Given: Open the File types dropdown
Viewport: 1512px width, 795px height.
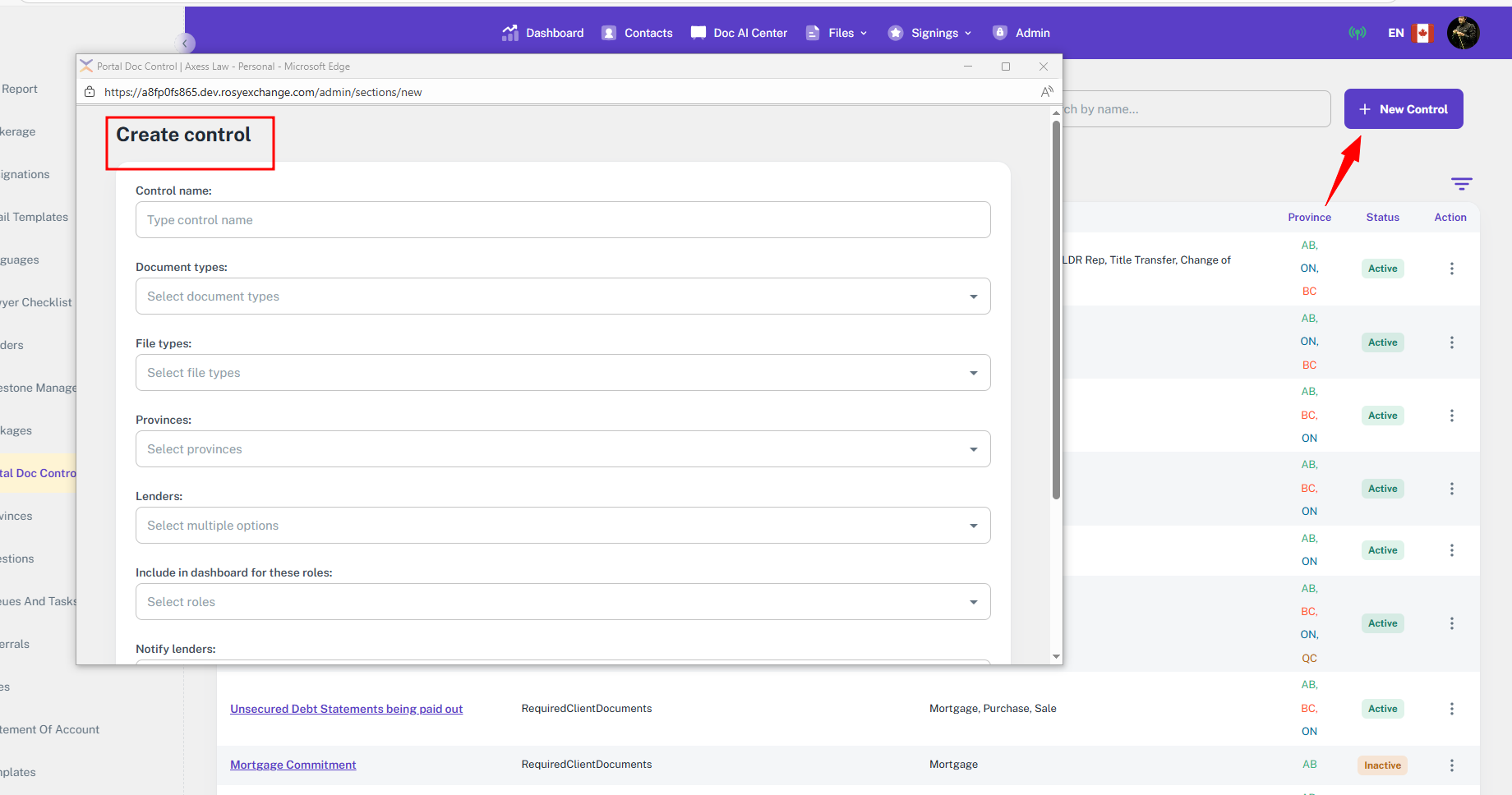Looking at the screenshot, I should (562, 373).
